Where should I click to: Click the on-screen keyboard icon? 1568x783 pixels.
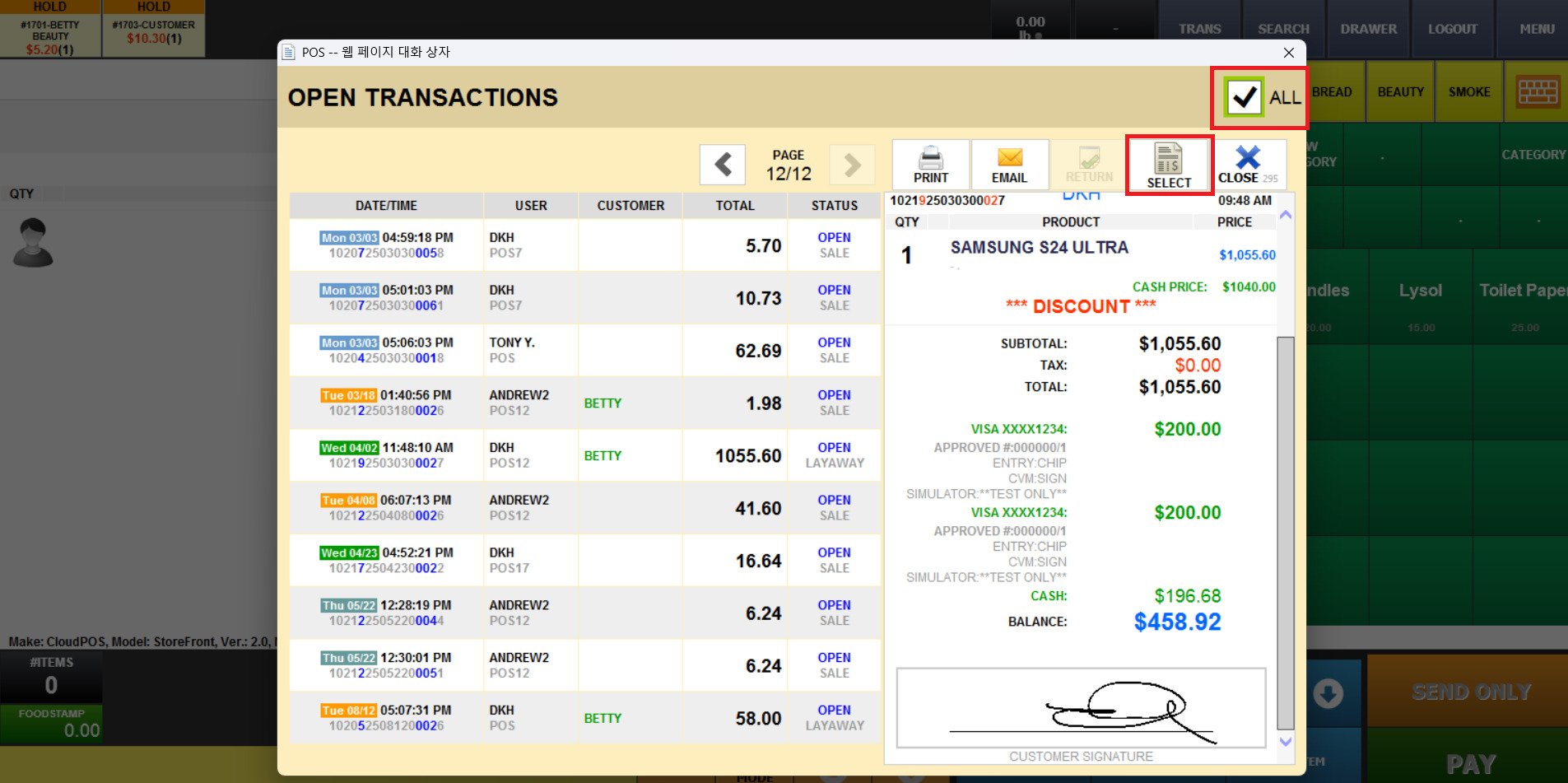(x=1537, y=92)
